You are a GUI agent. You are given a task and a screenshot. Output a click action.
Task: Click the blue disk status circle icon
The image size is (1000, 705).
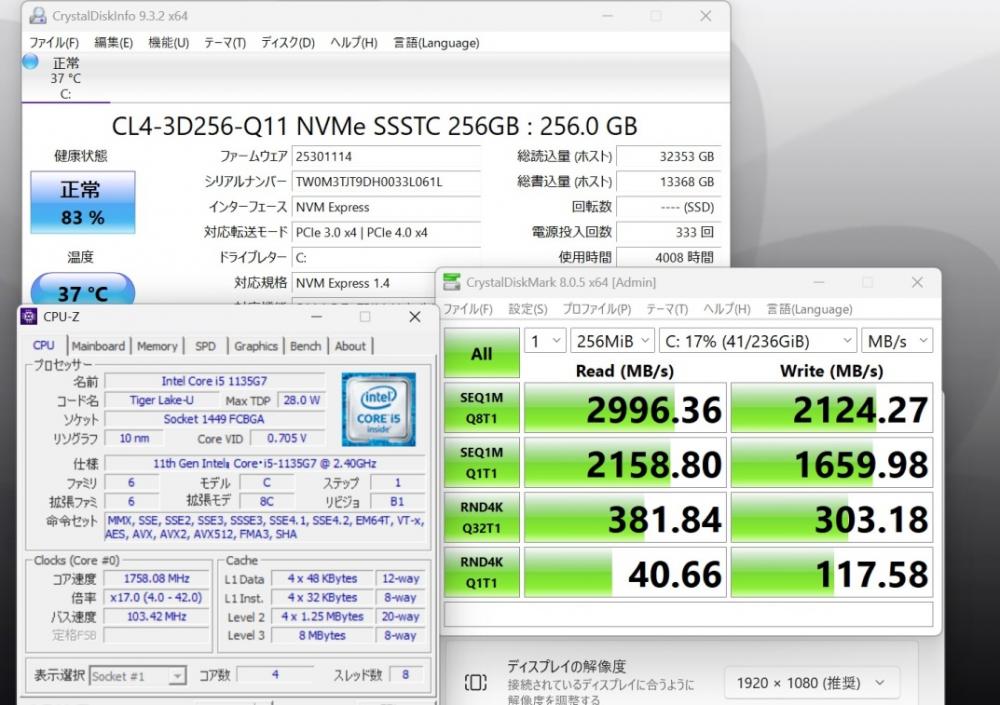coord(30,62)
